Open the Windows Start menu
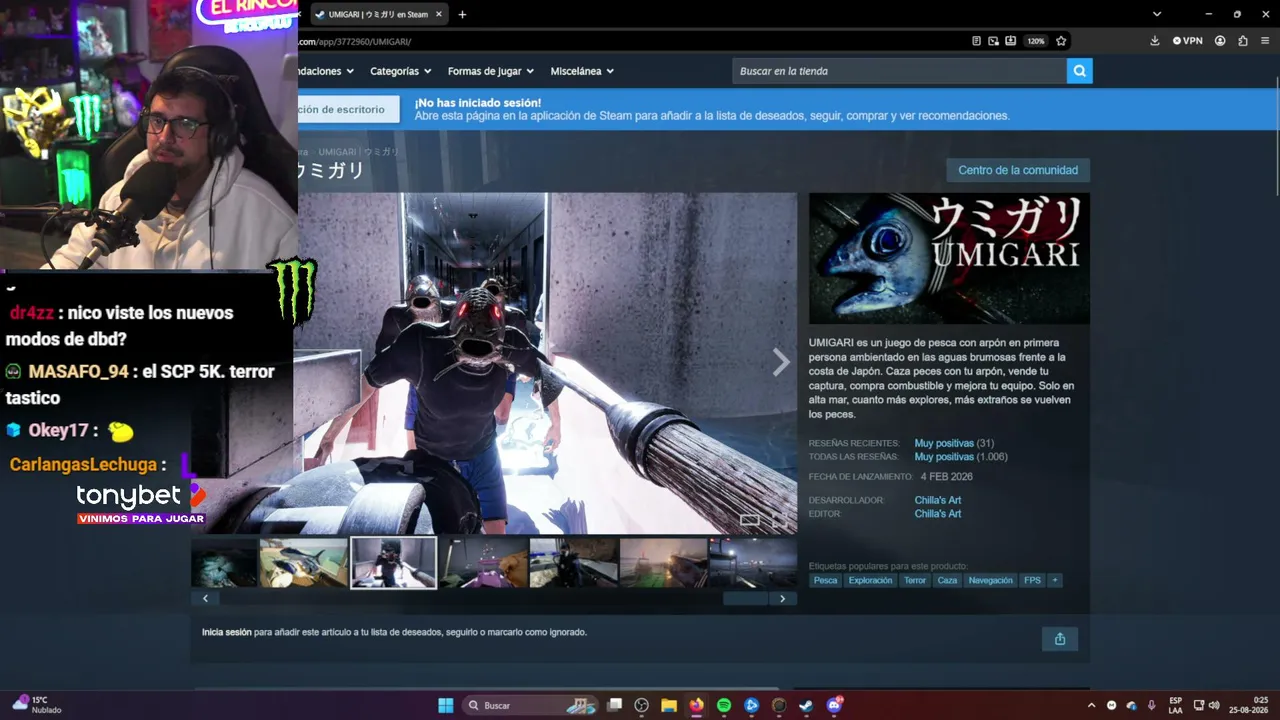 [446, 705]
